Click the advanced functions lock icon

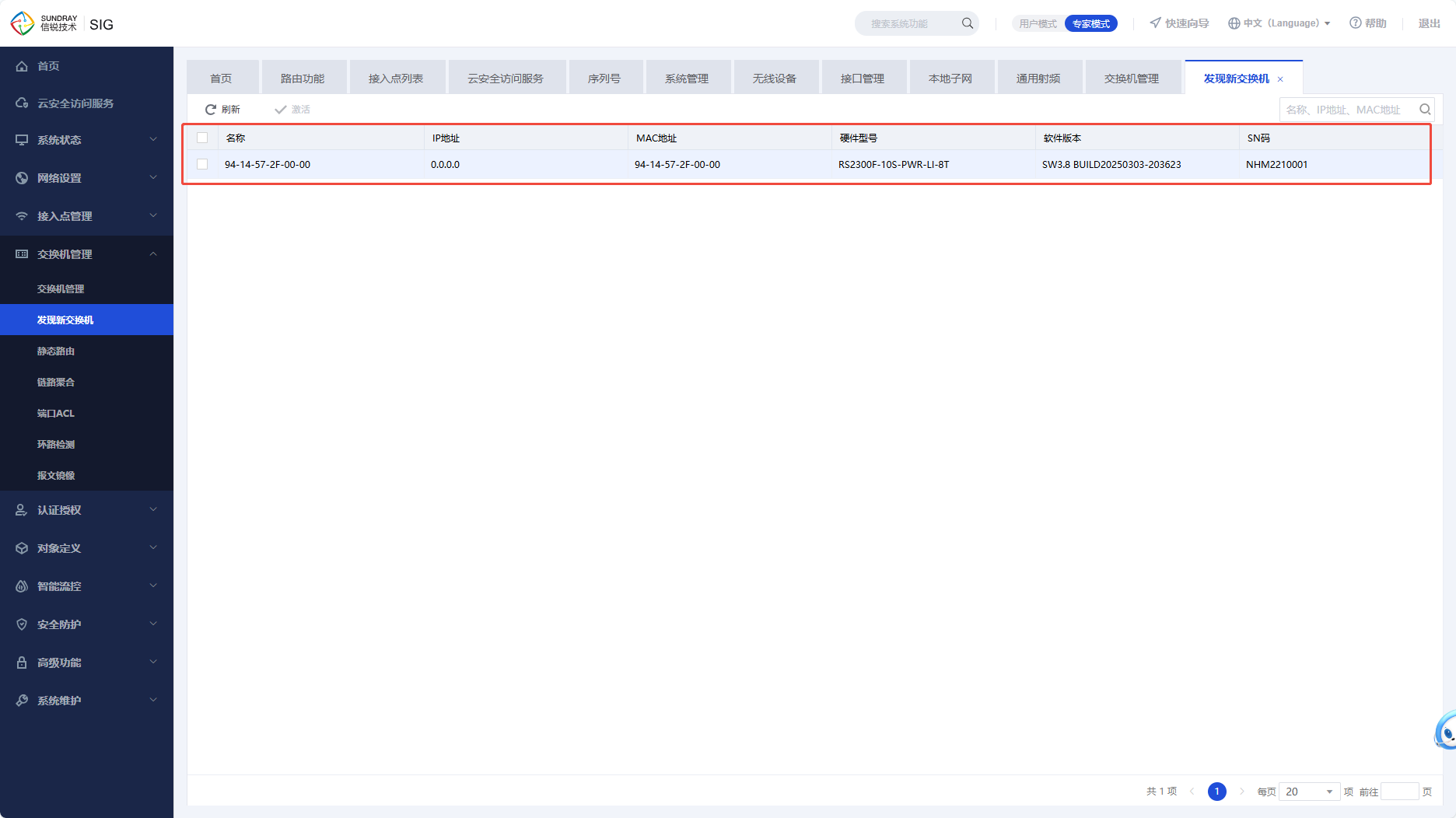(22, 662)
